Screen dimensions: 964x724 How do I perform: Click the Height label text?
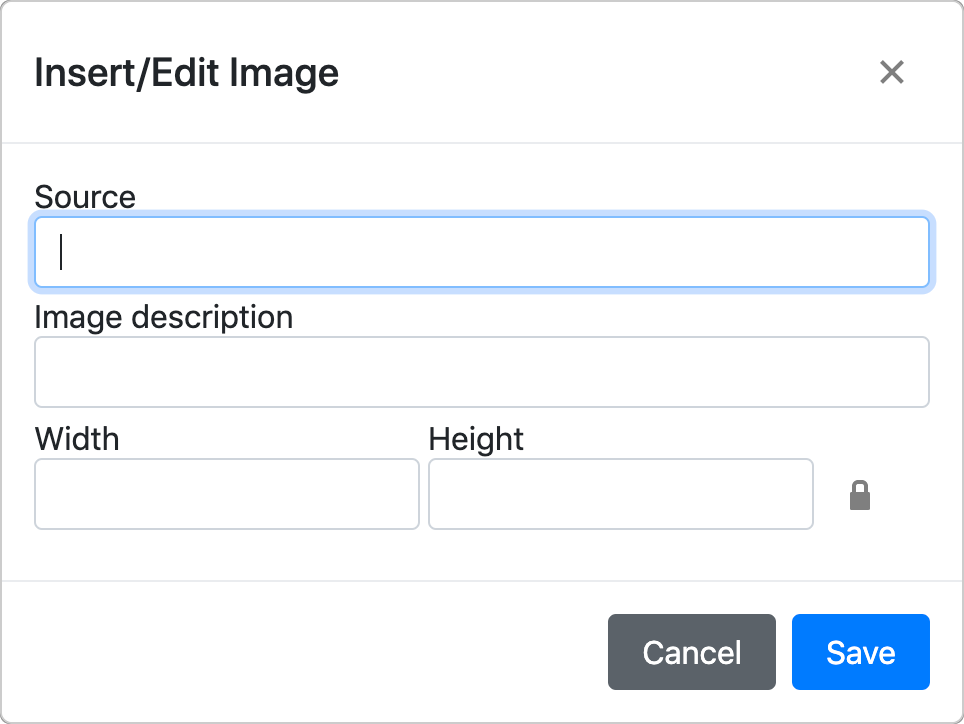coord(476,439)
